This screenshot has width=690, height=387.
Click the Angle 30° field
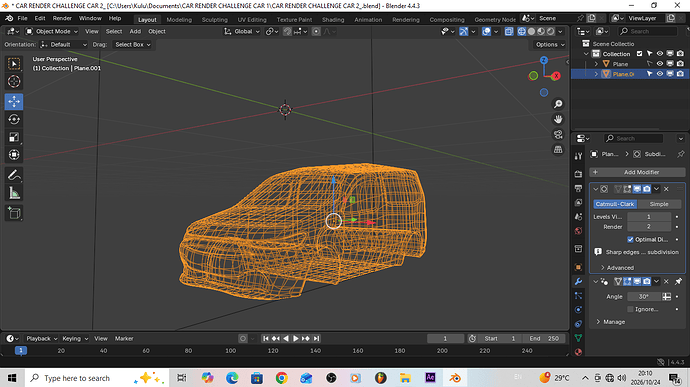(644, 297)
